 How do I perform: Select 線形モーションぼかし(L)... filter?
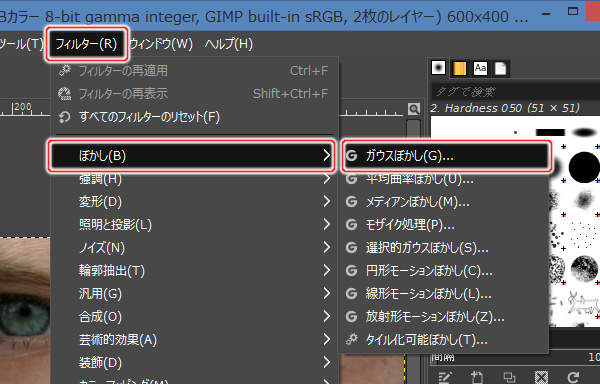444,294
